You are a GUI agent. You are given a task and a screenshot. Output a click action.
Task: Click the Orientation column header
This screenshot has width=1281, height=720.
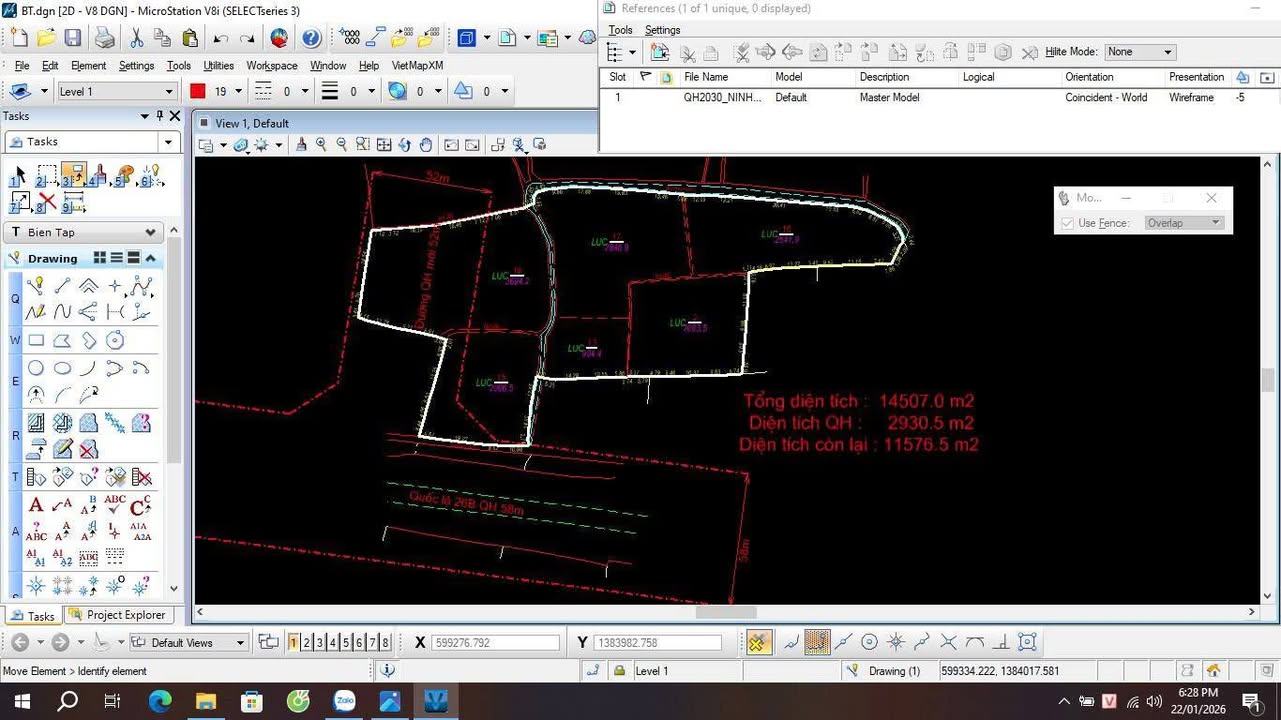[x=1089, y=77]
